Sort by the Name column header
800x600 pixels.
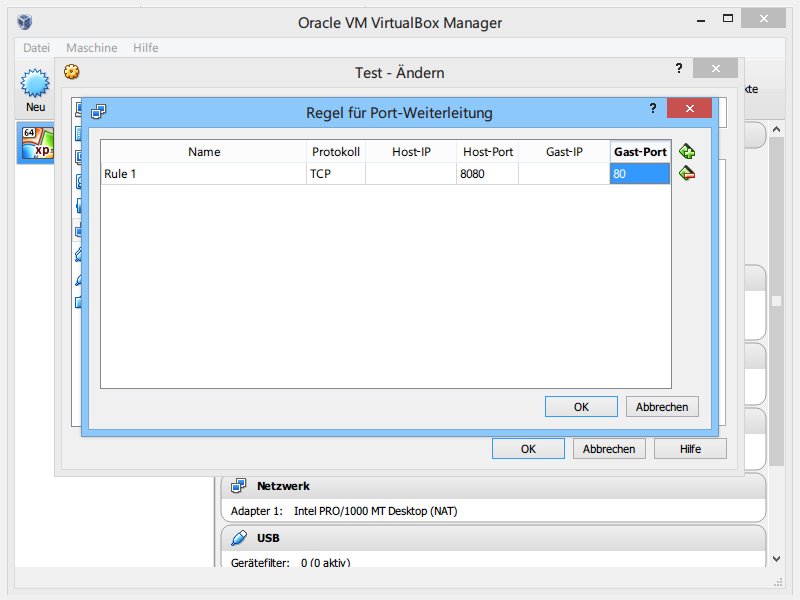204,152
